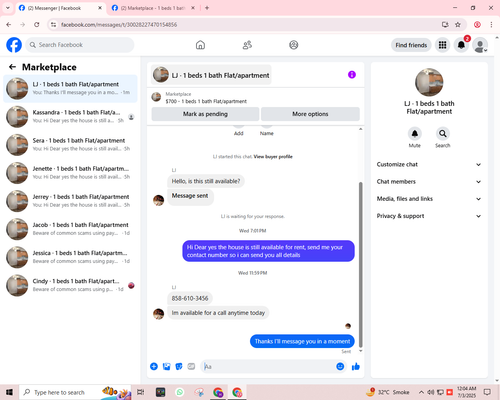
Task: Open Jacob conversation in list
Action: tap(70, 229)
